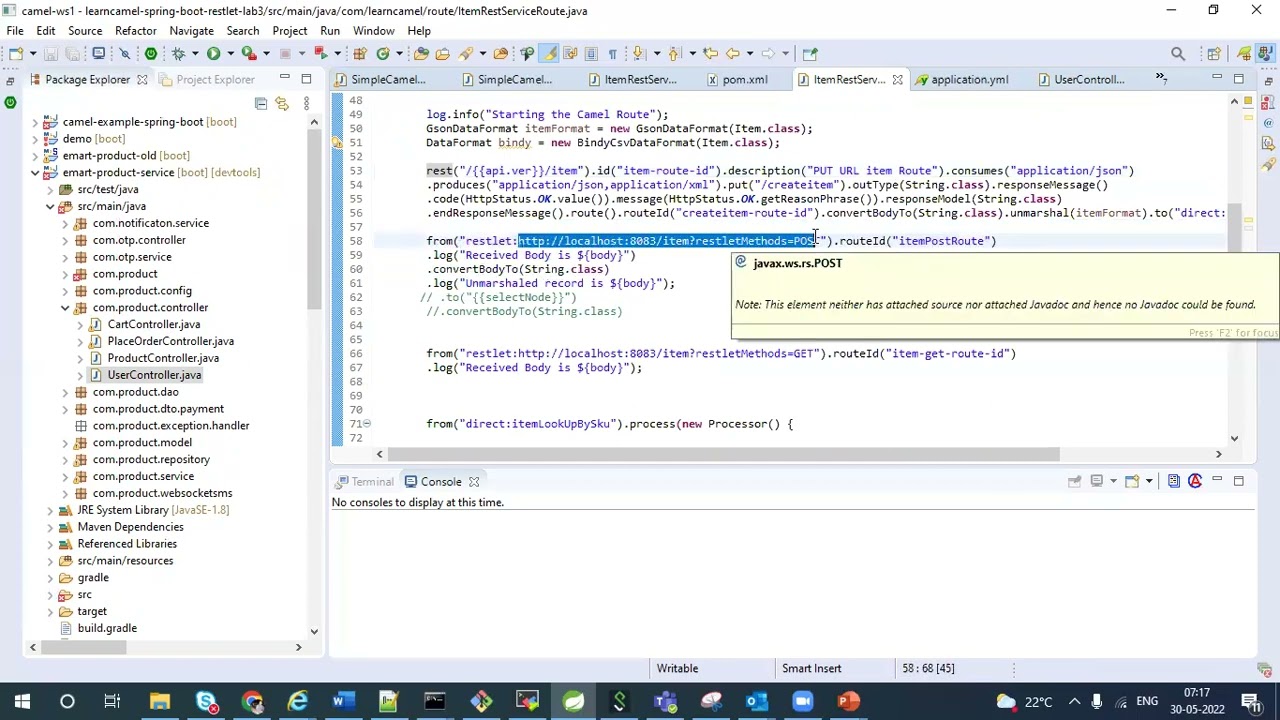Click the Run with coverage icon
The image size is (1280, 720).
point(249,53)
